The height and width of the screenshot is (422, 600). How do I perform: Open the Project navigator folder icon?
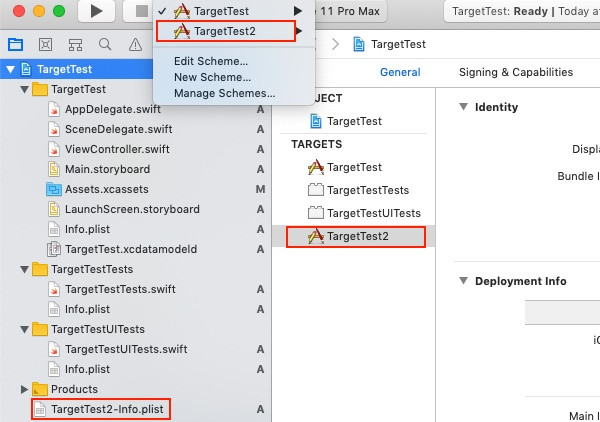(x=16, y=45)
